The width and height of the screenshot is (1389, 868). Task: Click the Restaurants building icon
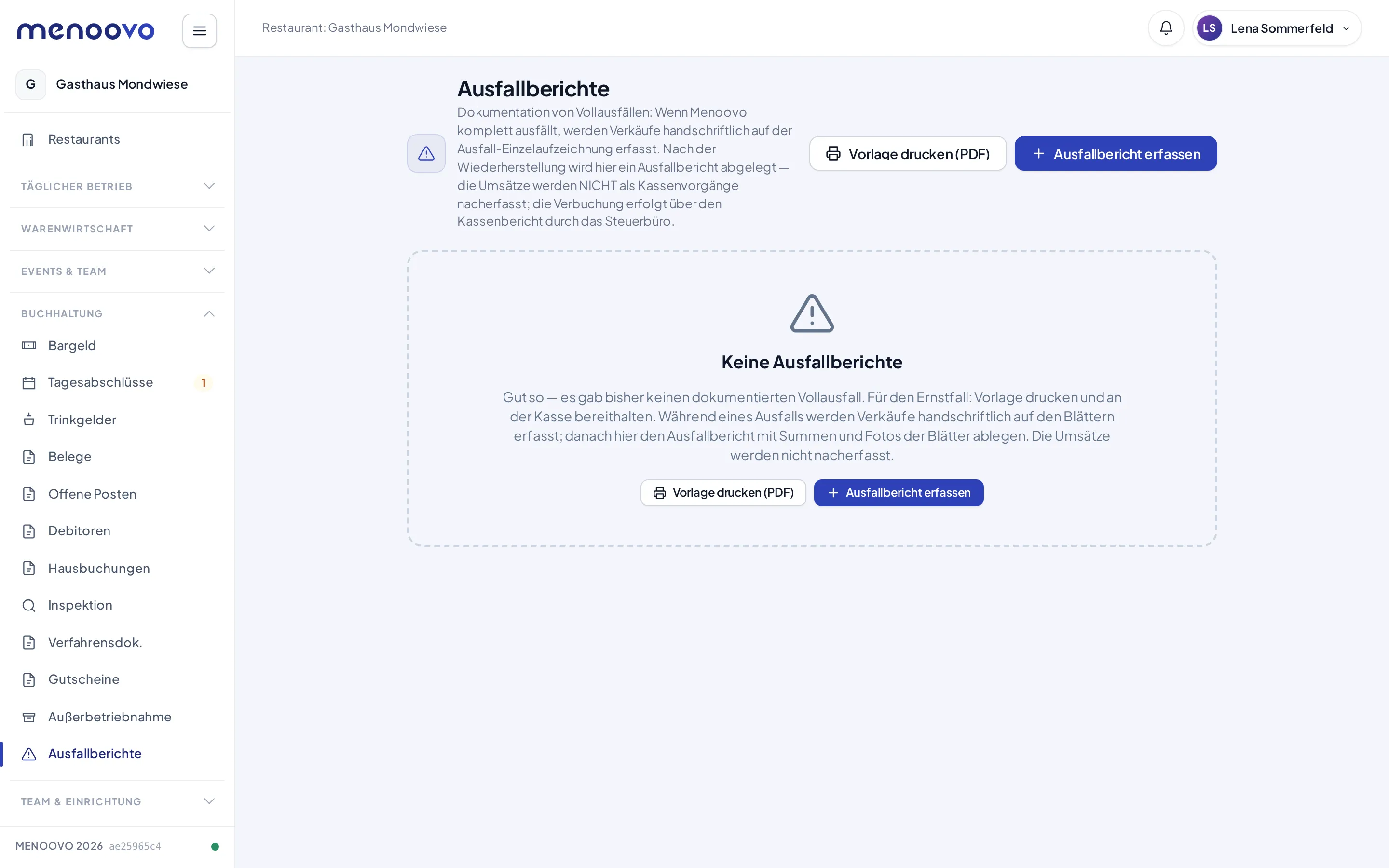pos(28,139)
